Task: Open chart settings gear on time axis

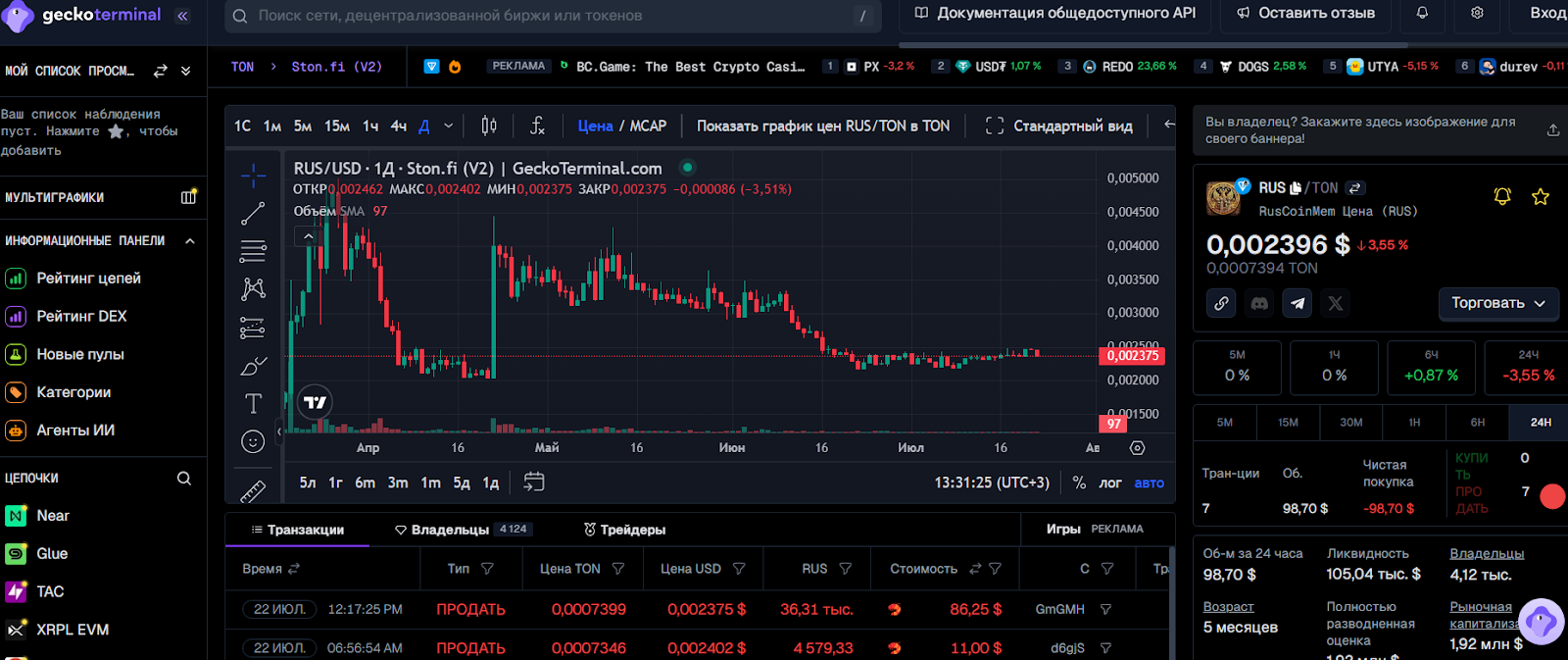Action: click(x=1137, y=447)
